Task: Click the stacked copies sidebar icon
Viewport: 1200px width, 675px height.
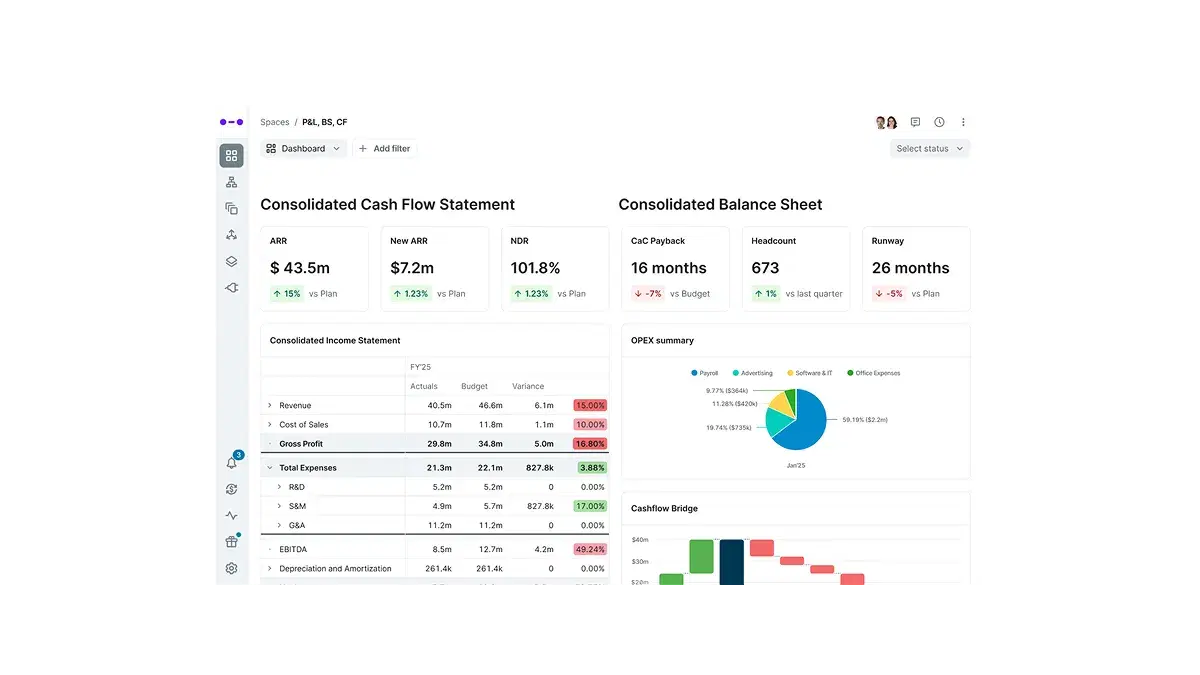Action: pyautogui.click(x=231, y=208)
